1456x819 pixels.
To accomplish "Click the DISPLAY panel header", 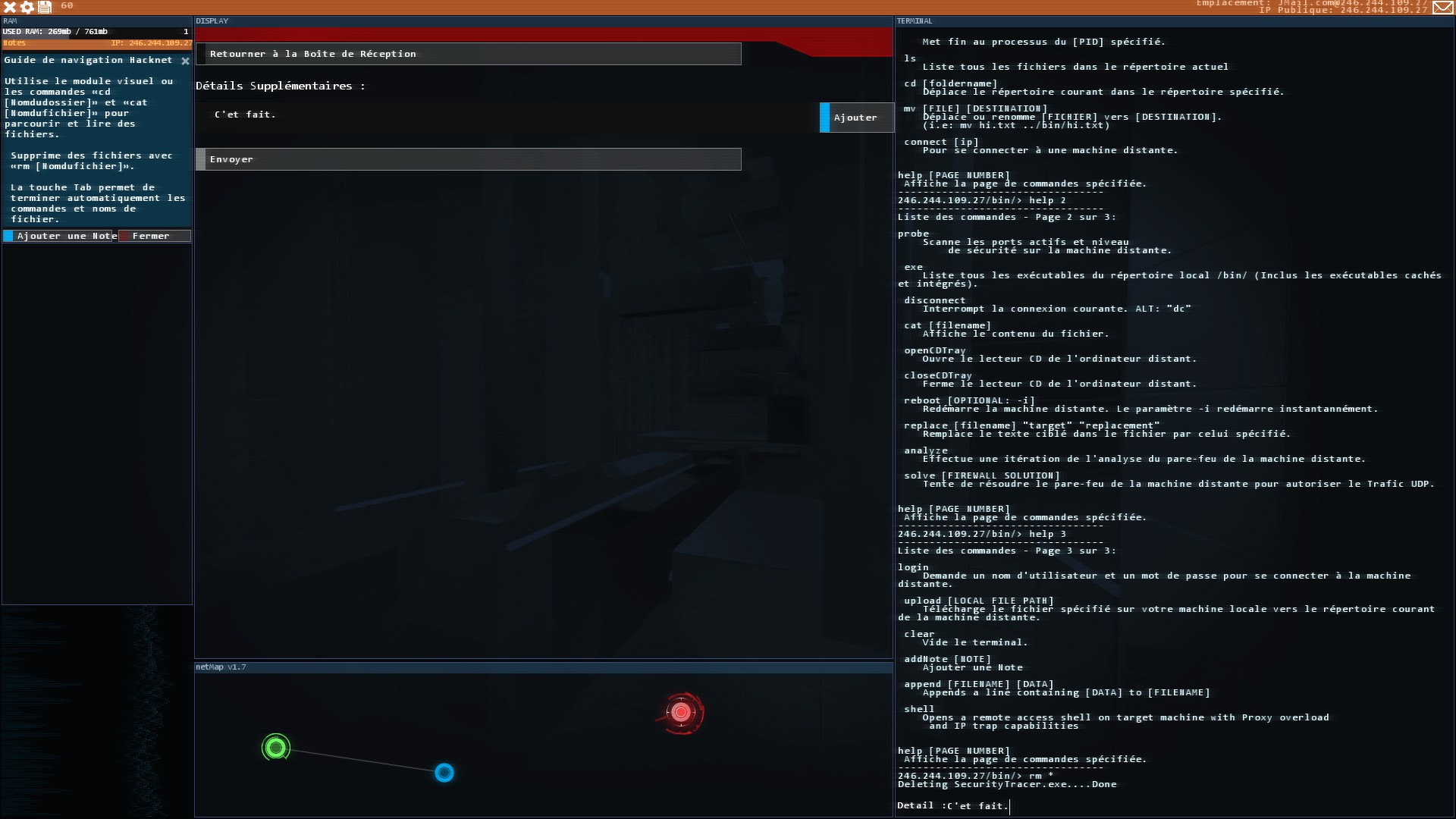I will click(212, 21).
